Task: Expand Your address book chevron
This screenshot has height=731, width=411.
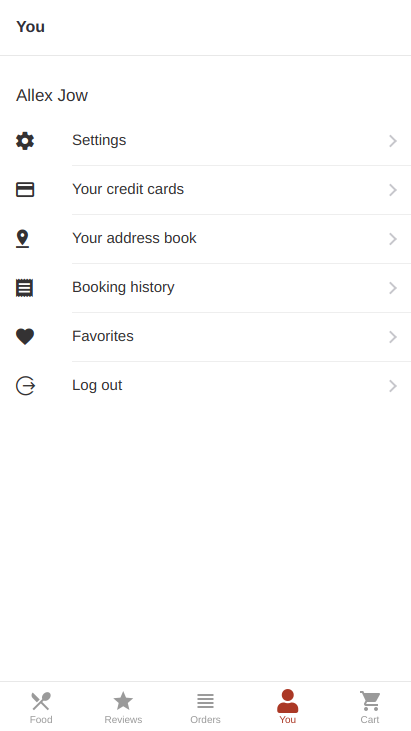Action: pyautogui.click(x=393, y=239)
